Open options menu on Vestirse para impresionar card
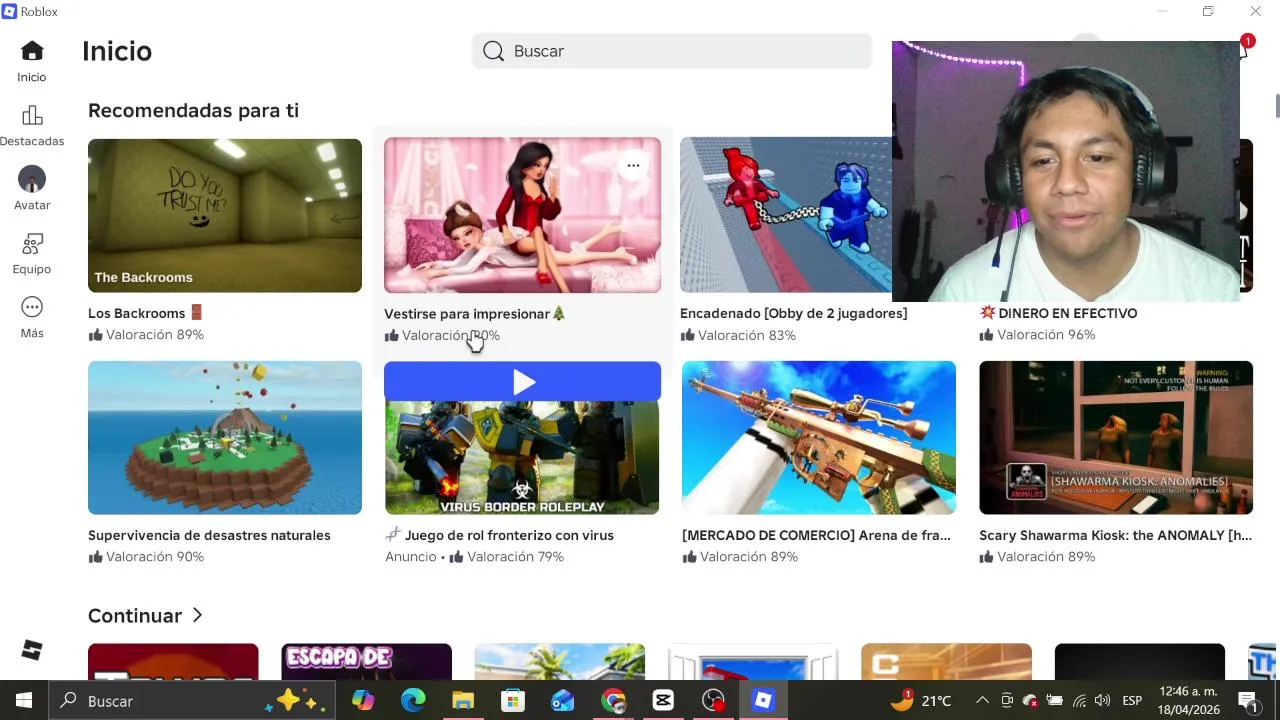1280x720 pixels. tap(633, 165)
